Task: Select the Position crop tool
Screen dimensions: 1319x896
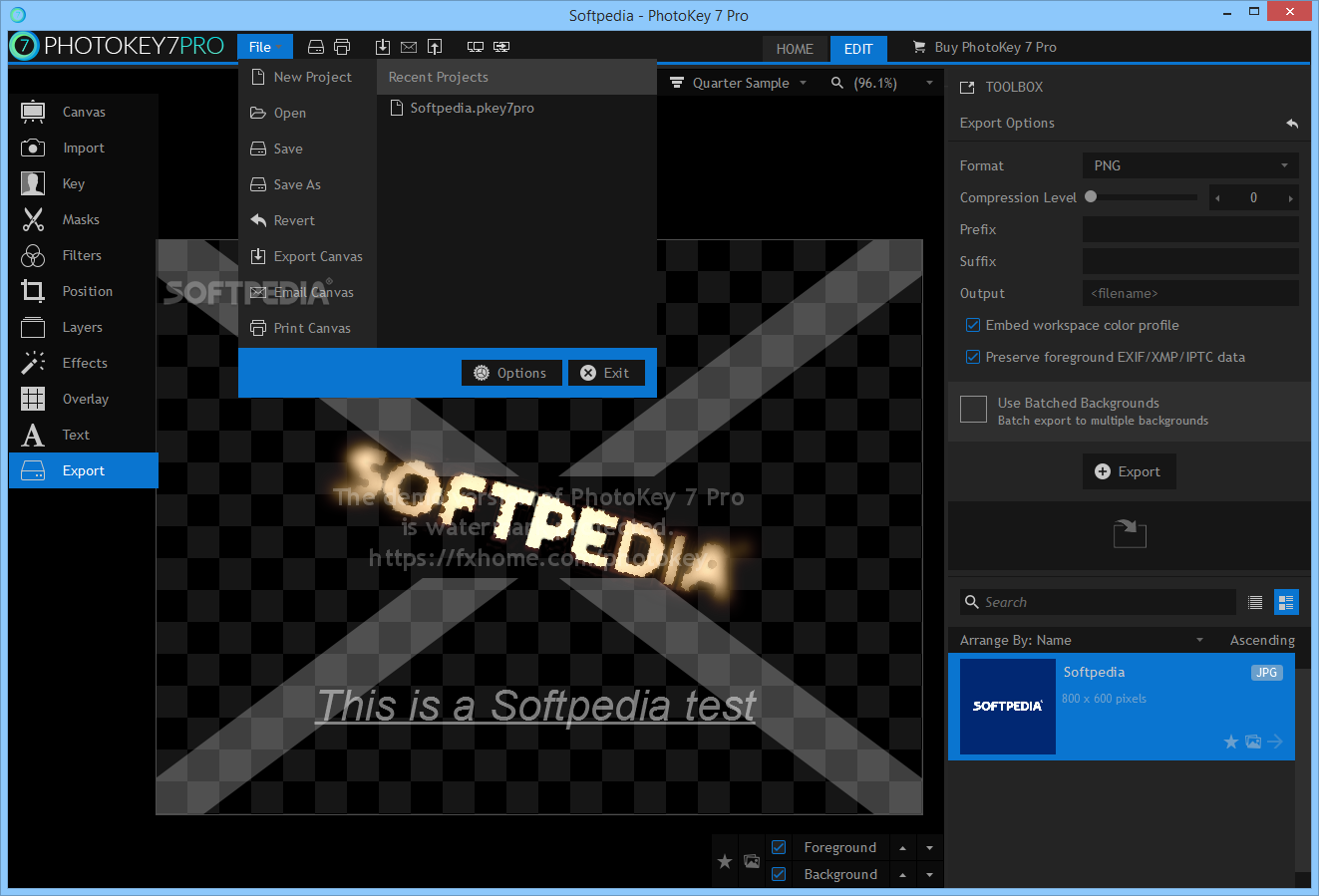Action: 33,291
